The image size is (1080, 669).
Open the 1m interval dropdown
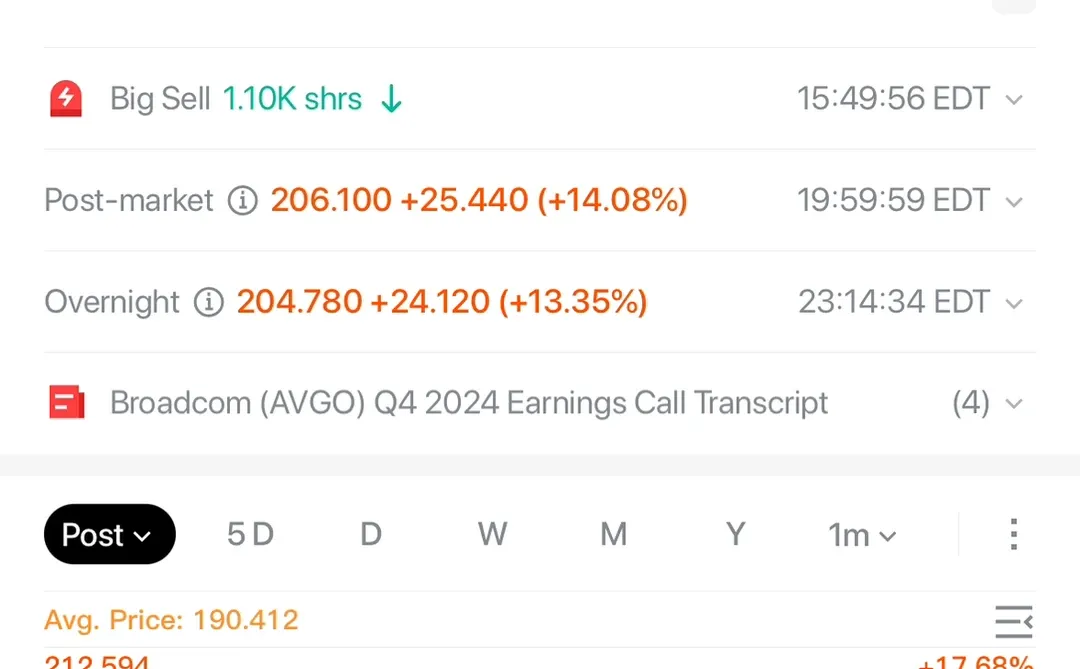click(862, 536)
